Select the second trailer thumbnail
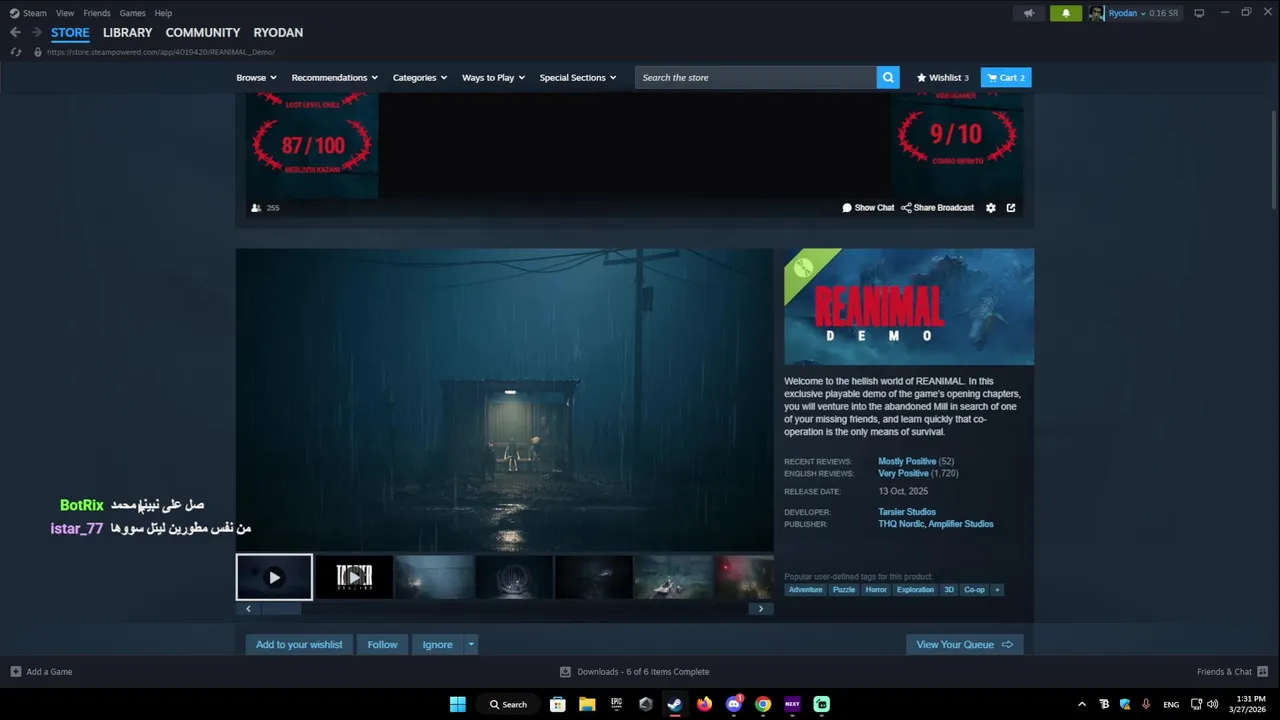The image size is (1280, 720). [x=354, y=577]
